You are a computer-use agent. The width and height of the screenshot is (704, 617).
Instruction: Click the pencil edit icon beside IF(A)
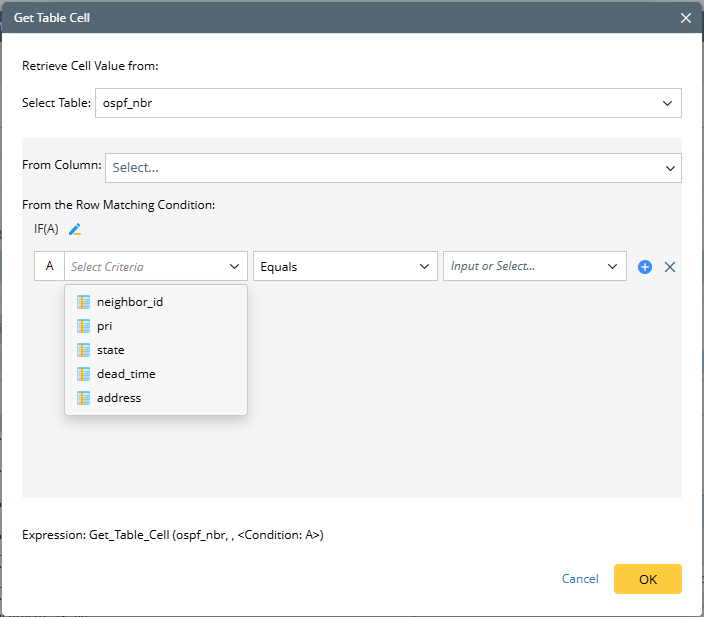75,229
